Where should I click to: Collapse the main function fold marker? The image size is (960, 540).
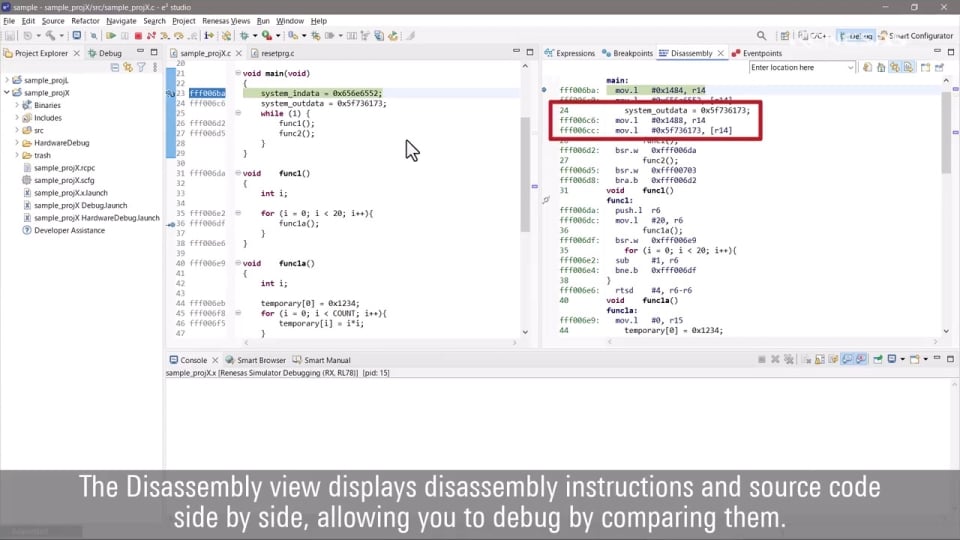tap(238, 73)
